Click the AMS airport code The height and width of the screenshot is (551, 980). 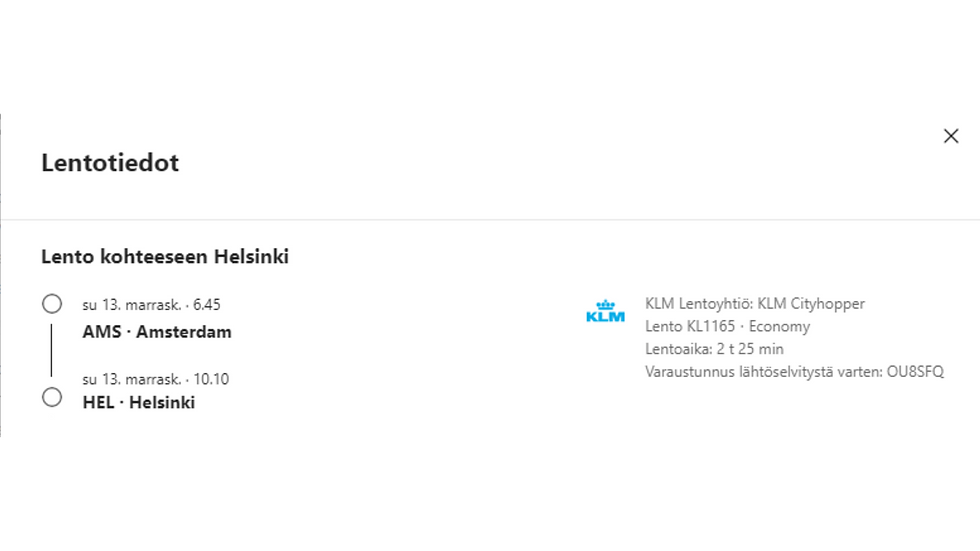pyautogui.click(x=101, y=332)
